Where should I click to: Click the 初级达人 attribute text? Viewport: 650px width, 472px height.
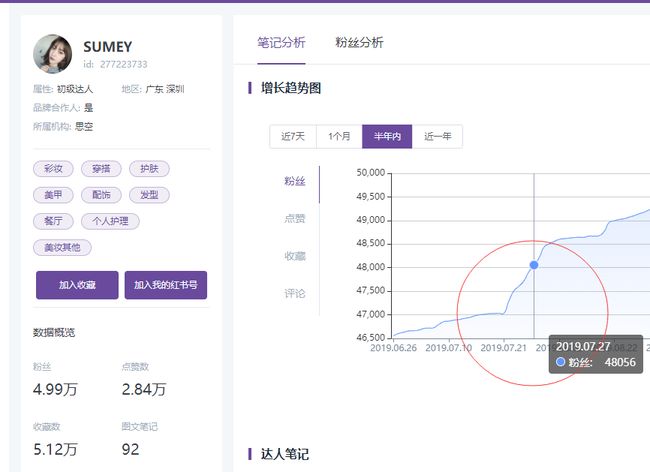(75, 89)
